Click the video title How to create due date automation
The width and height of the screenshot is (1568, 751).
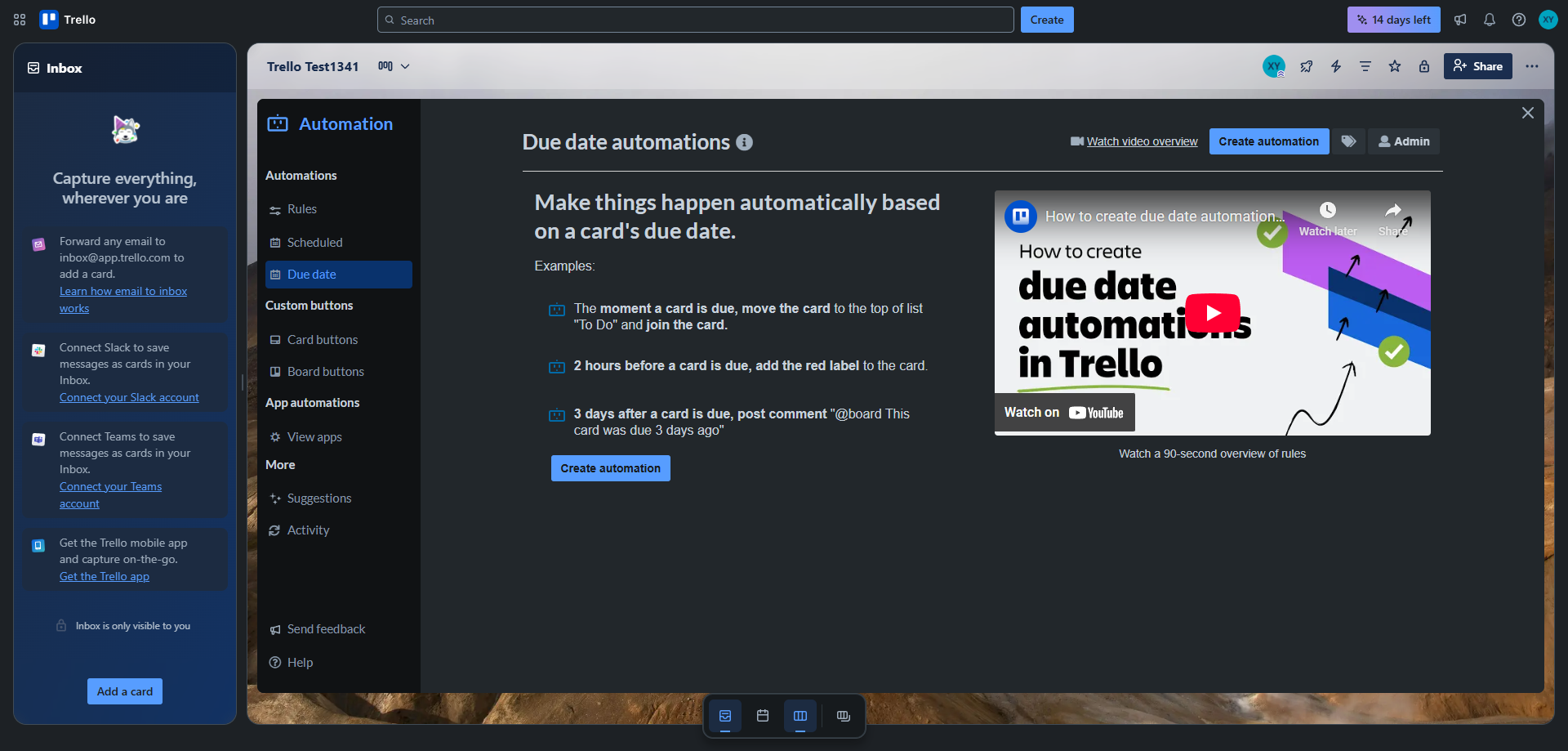click(x=1165, y=217)
